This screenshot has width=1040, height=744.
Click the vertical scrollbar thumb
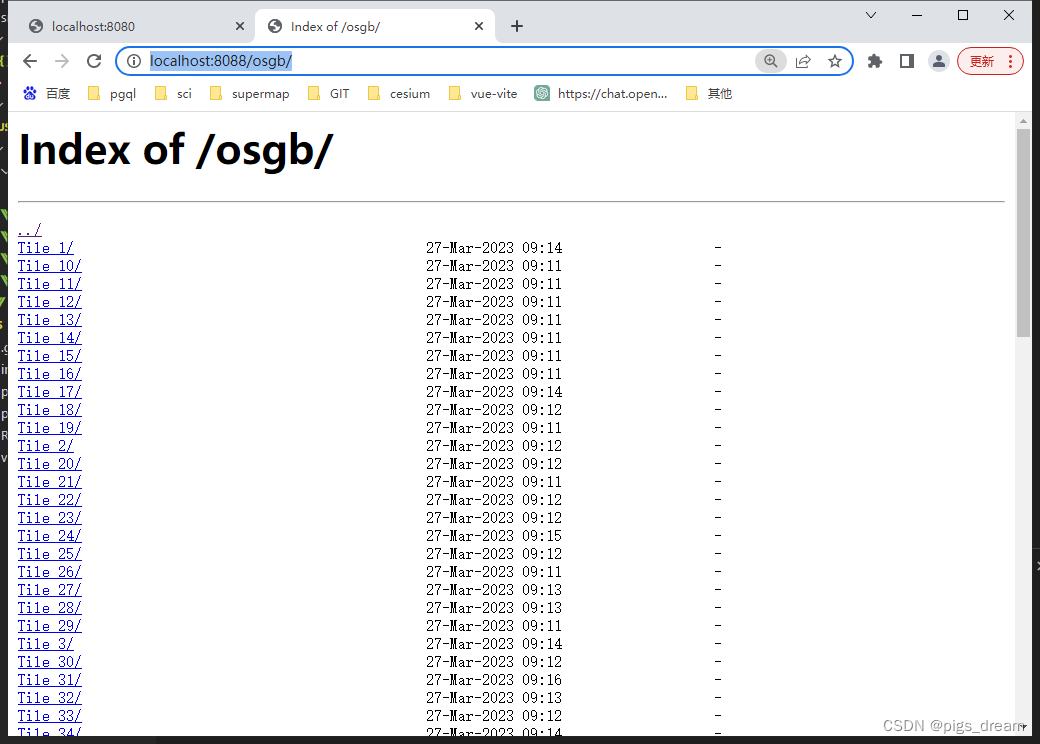(x=1024, y=230)
